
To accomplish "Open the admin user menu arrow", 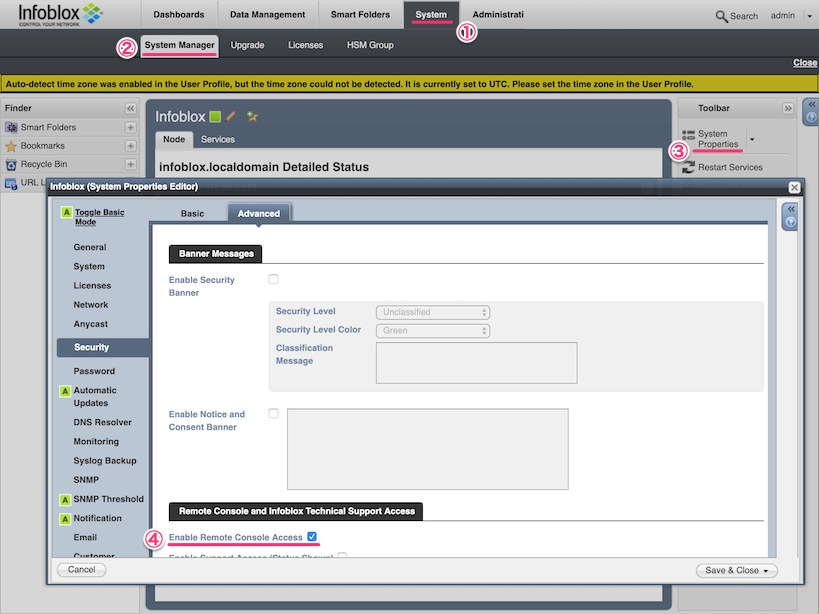I will [x=809, y=16].
